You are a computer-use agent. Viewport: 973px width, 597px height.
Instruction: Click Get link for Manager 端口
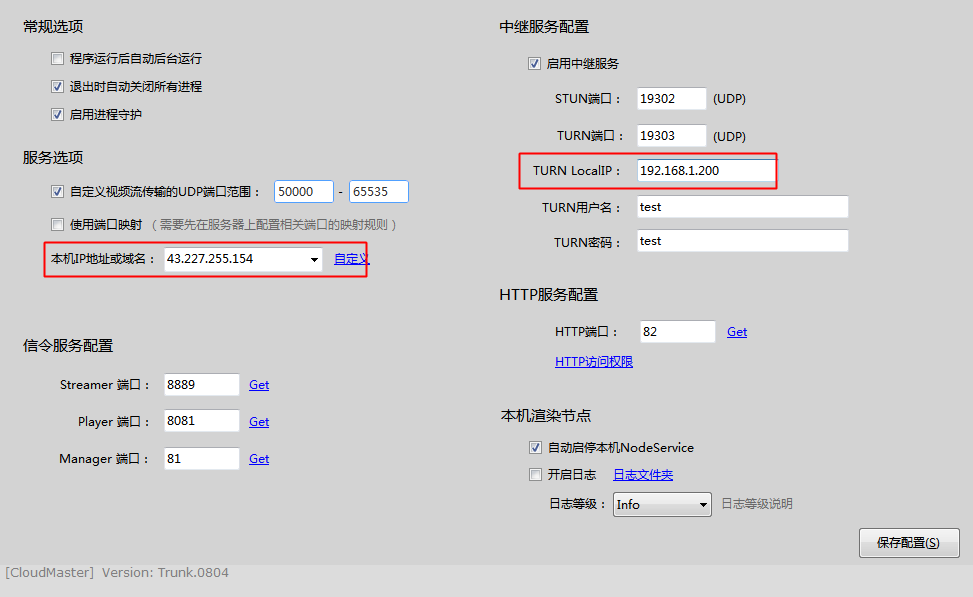coord(259,459)
